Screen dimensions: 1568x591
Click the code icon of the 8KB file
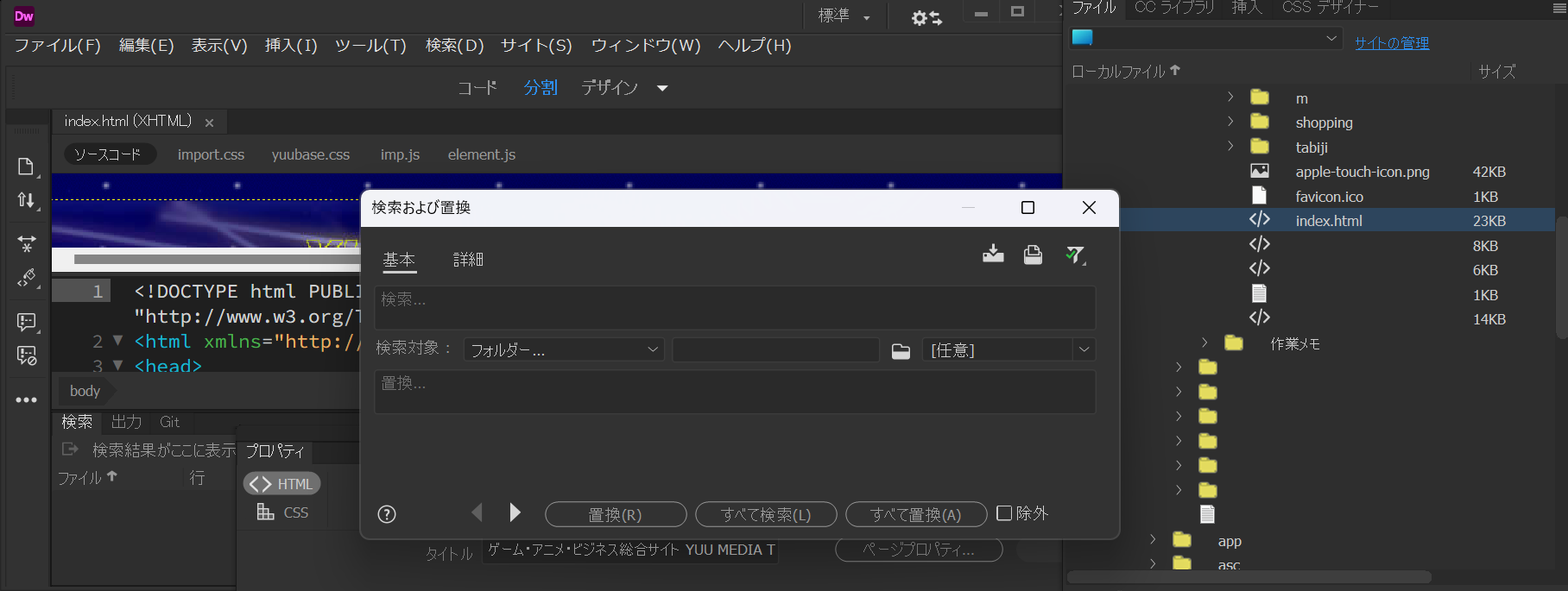point(1260,245)
